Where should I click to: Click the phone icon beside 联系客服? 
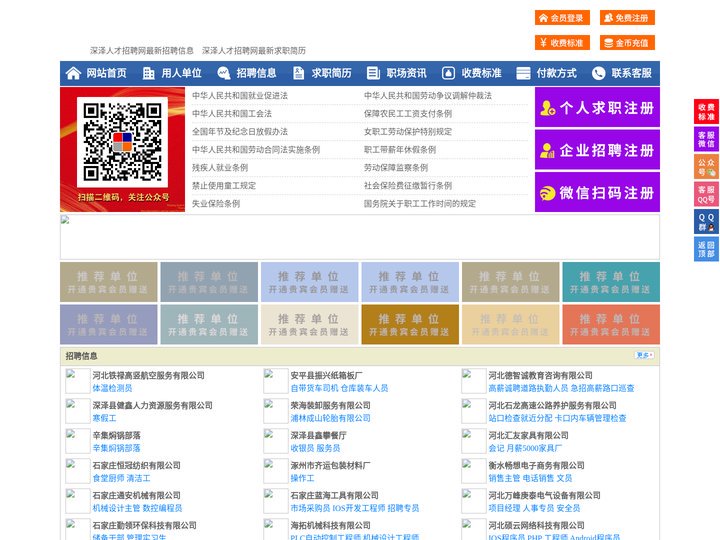[598, 73]
